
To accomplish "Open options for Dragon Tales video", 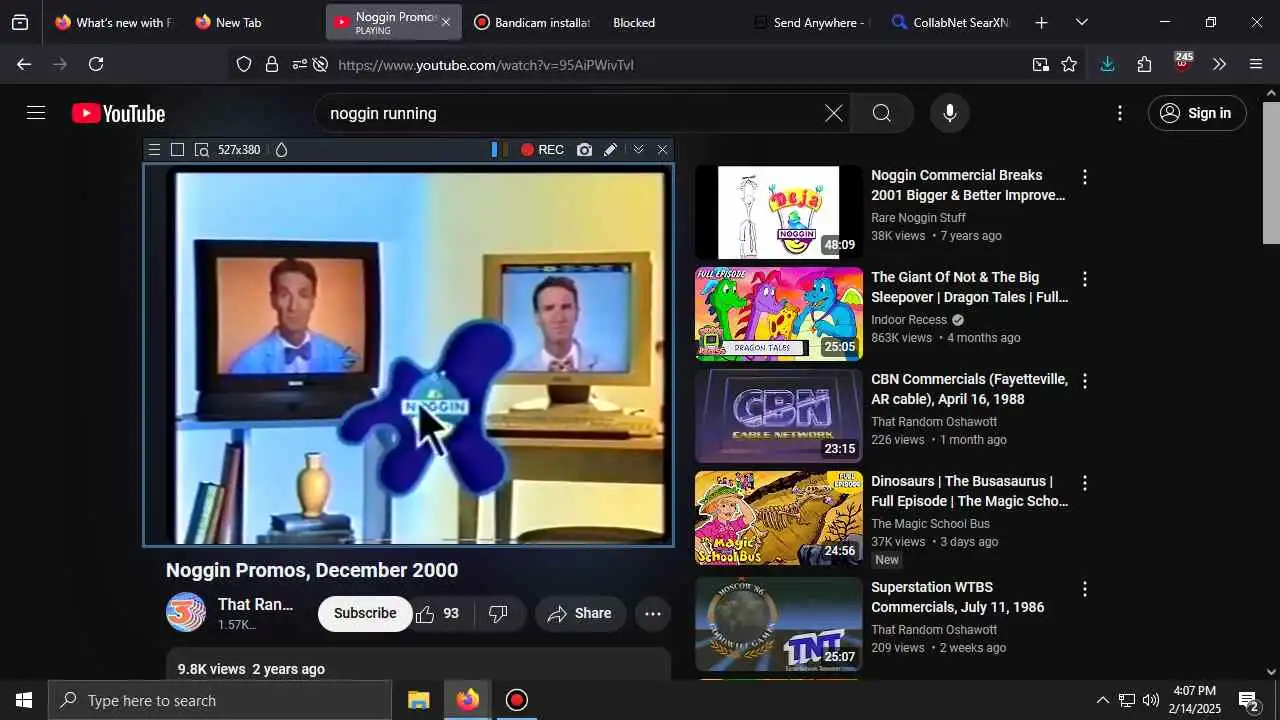I will click(x=1084, y=279).
